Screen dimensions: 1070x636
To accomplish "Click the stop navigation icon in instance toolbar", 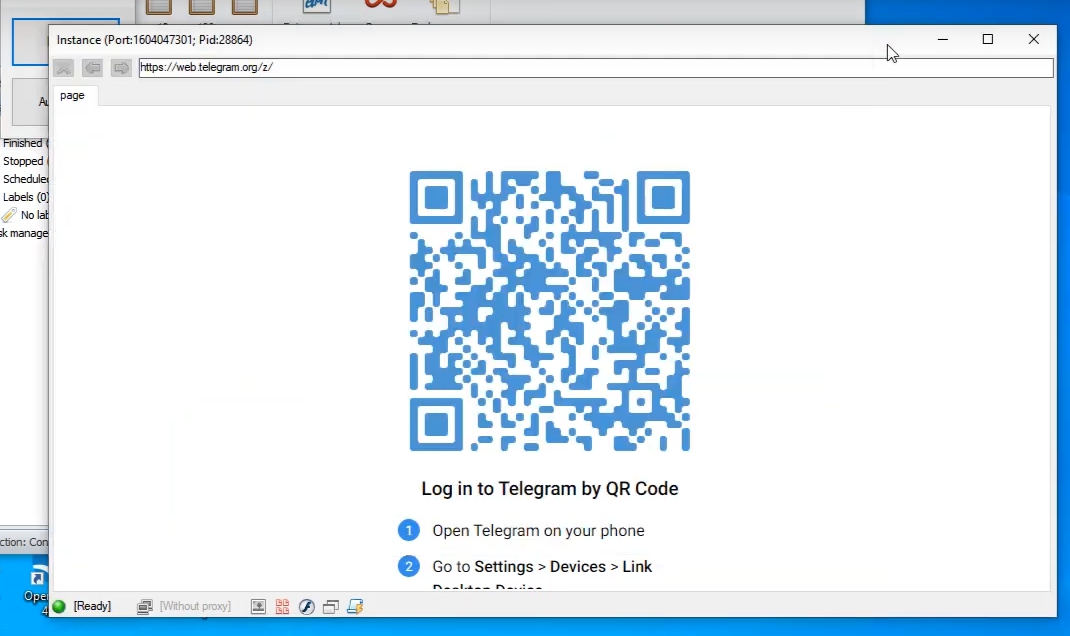I will [63, 67].
